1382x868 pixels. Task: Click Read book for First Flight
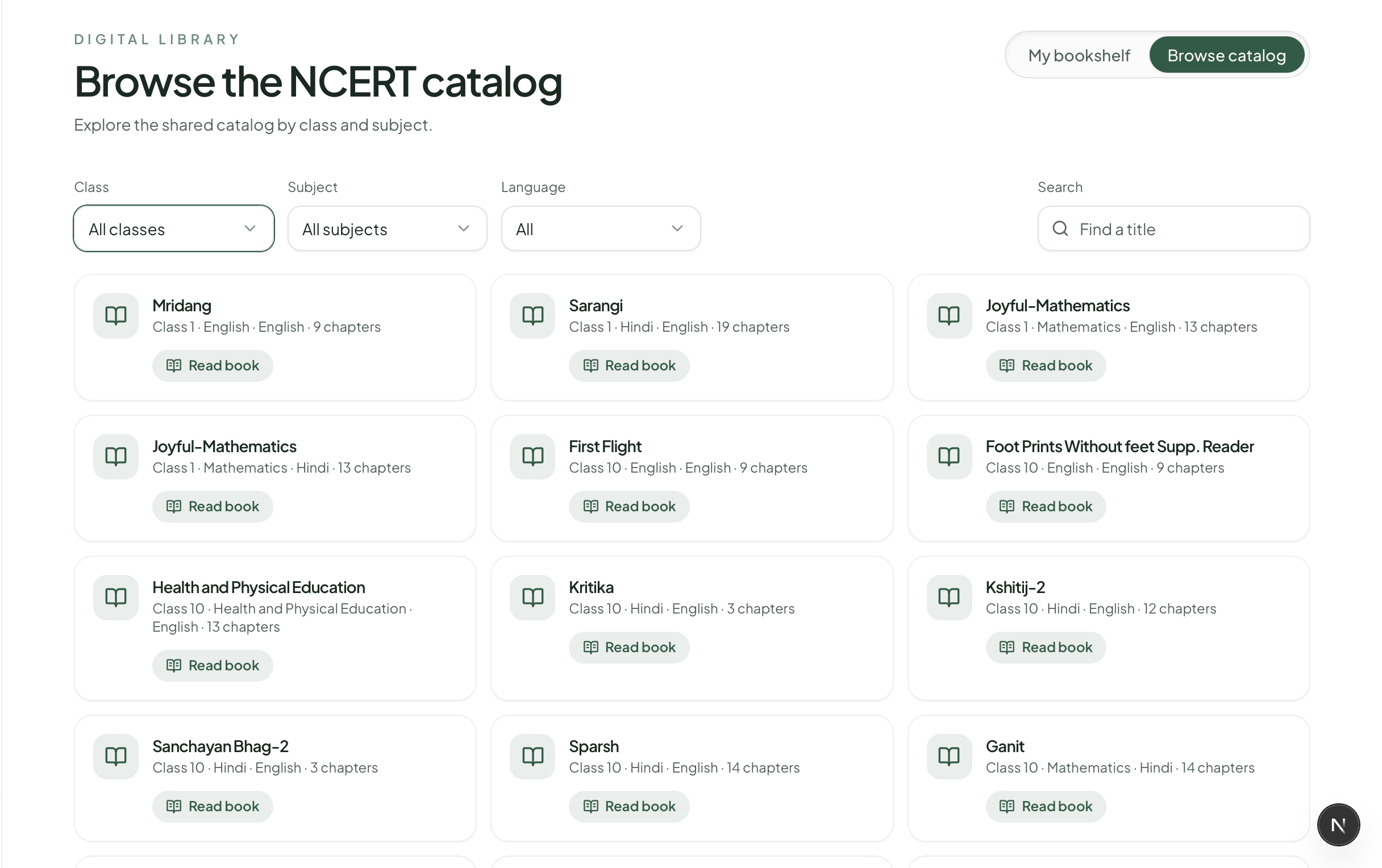point(629,507)
